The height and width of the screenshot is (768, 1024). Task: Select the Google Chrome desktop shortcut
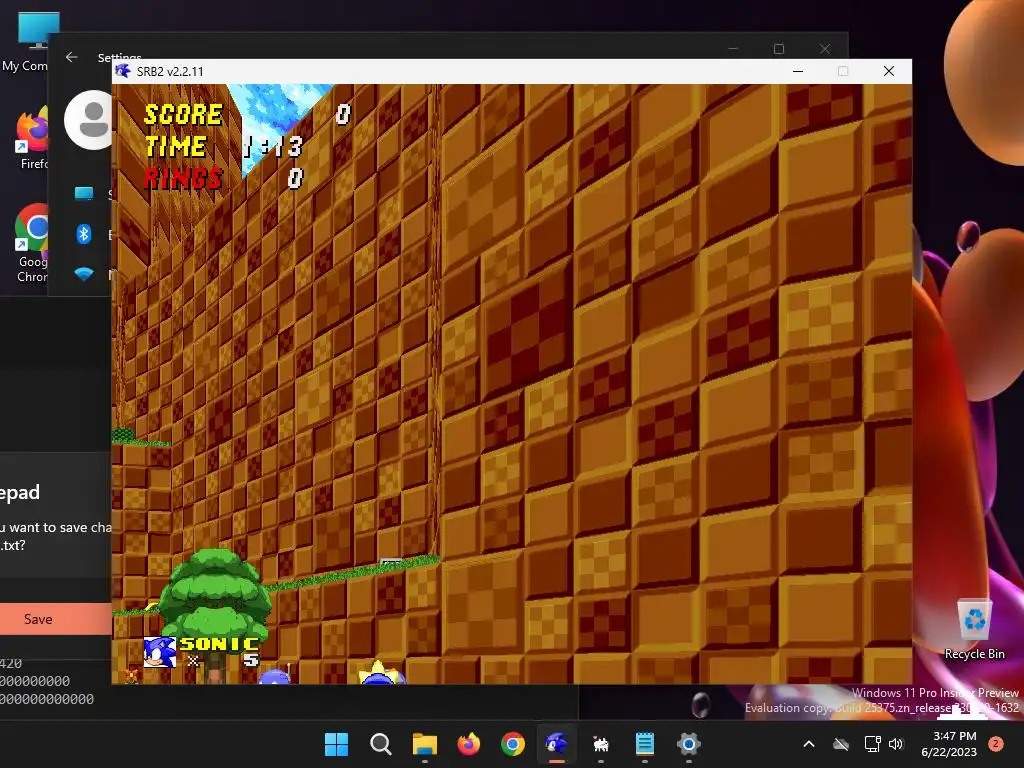pos(31,244)
